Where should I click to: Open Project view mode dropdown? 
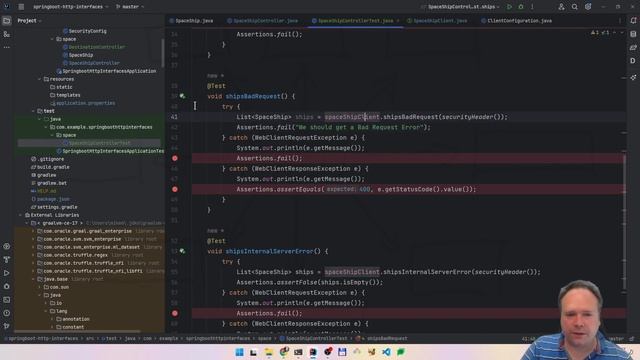[29, 20]
